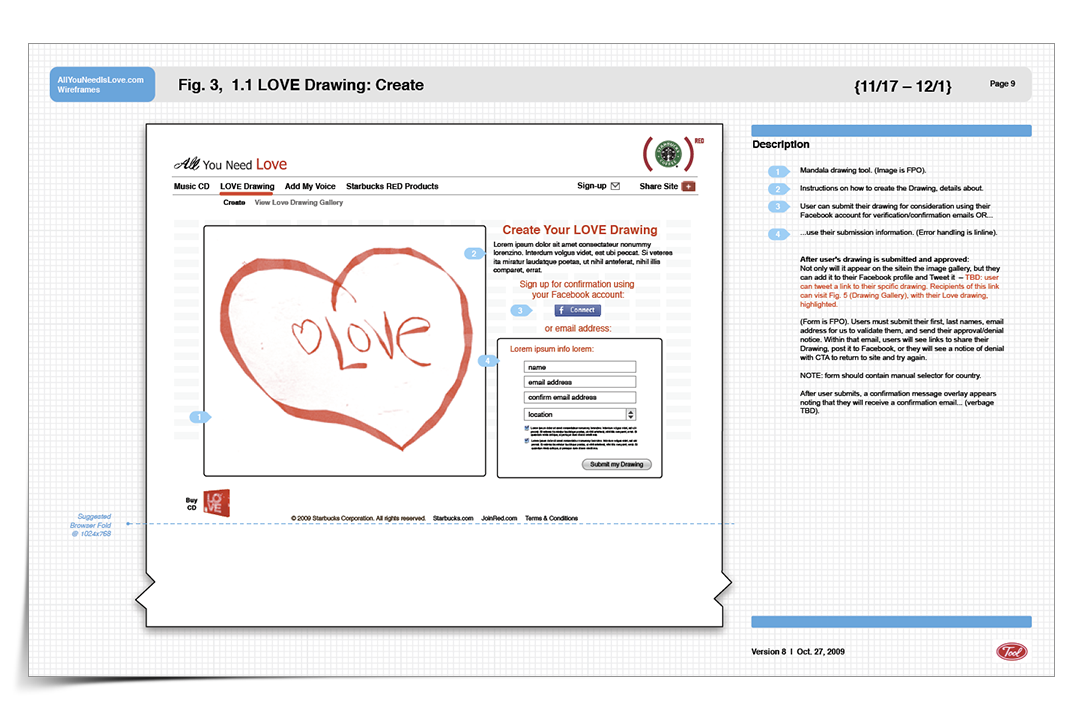Click 'Sign up for confirmation using' text
This screenshot has width=1082, height=706.
pos(577,284)
